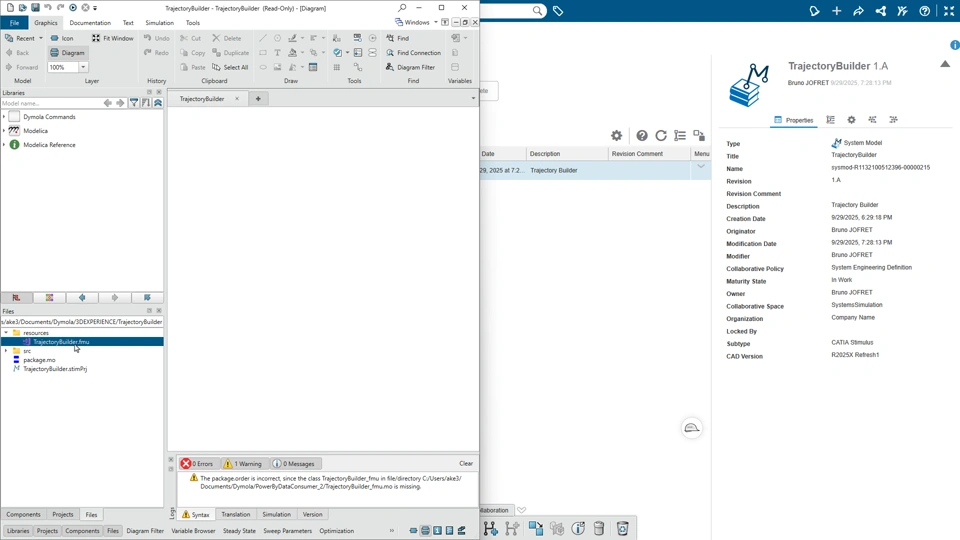
Task: Expand the Modelica library tree
Action: pyautogui.click(x=4, y=130)
